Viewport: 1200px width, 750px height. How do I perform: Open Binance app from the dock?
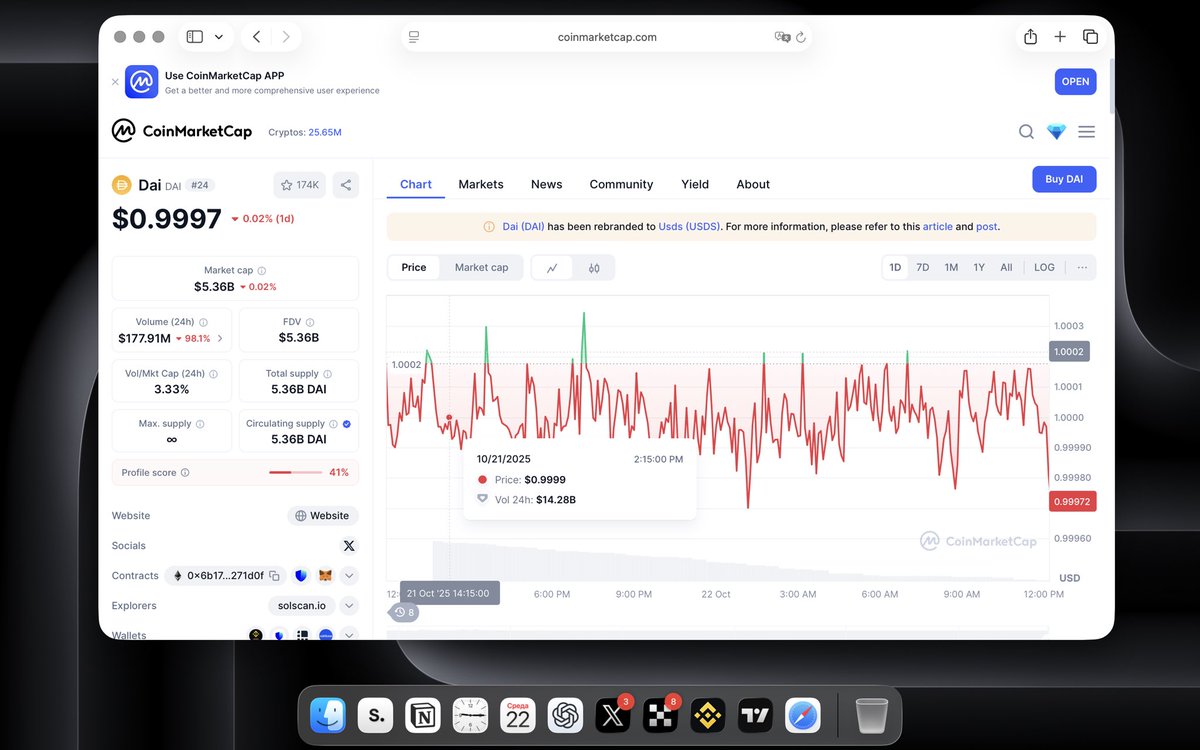[x=708, y=715]
